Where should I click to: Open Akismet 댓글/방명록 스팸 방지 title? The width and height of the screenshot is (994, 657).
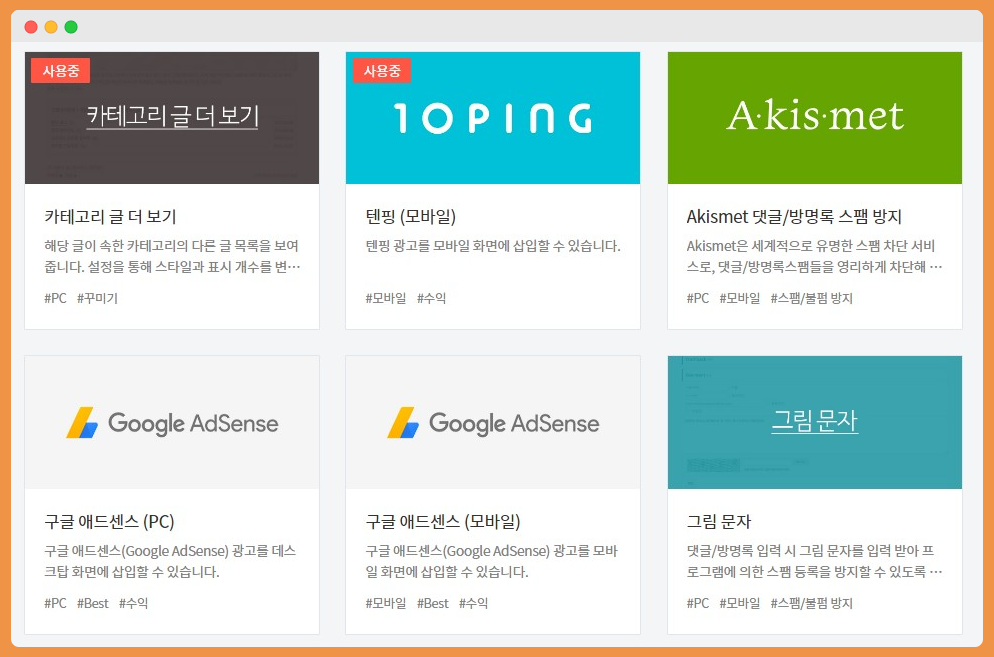point(794,217)
